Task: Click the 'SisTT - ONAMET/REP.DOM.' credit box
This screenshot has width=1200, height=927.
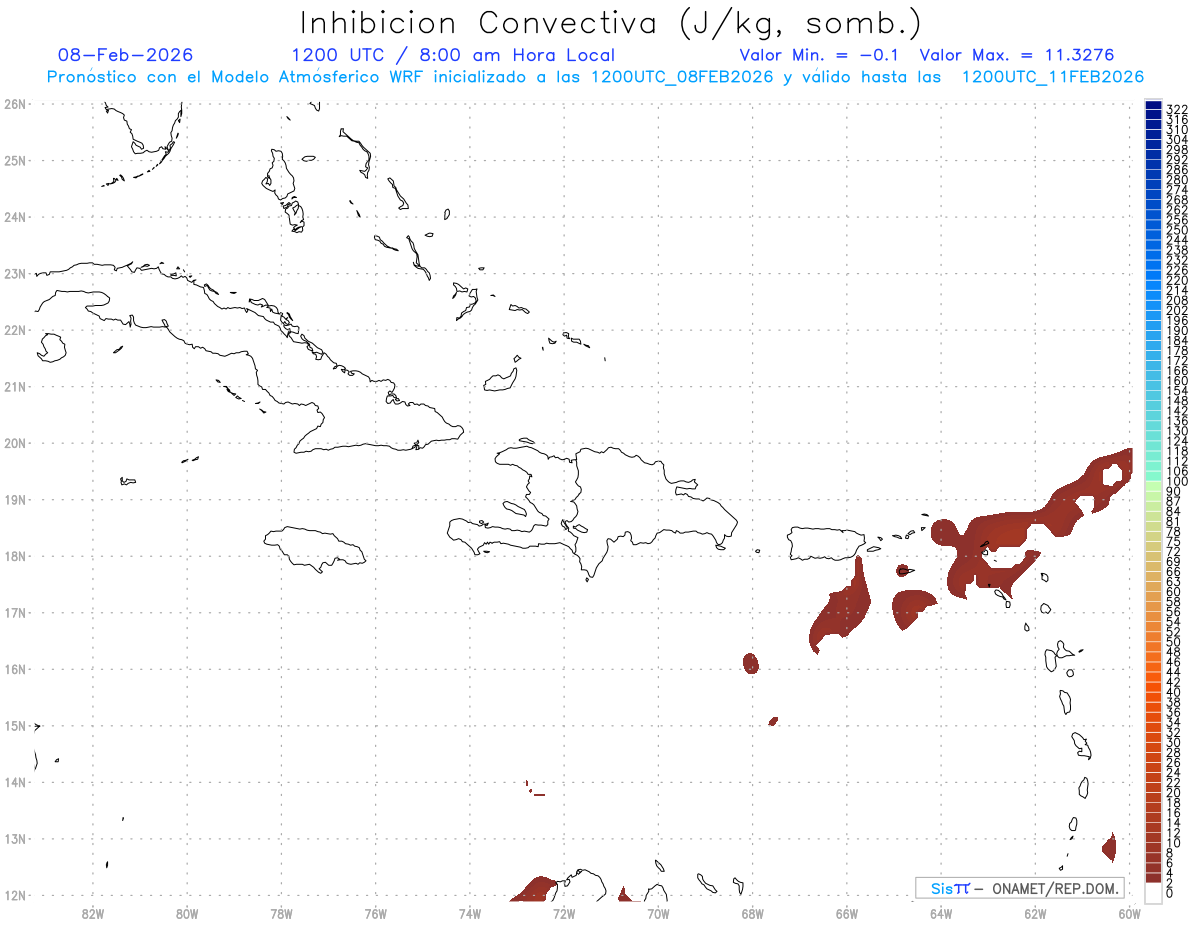Action: (1019, 888)
